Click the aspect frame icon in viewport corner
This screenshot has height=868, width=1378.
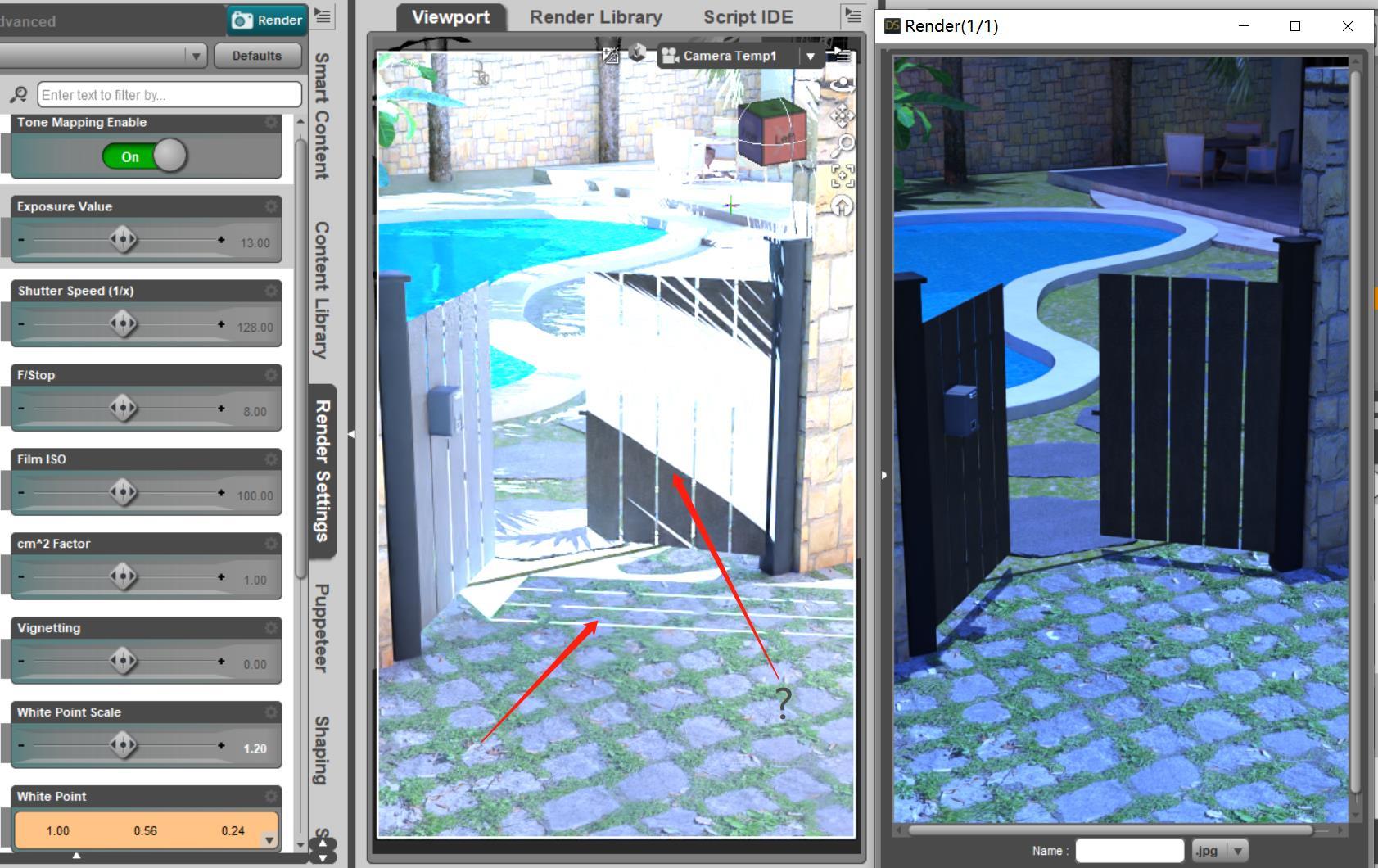click(x=610, y=55)
